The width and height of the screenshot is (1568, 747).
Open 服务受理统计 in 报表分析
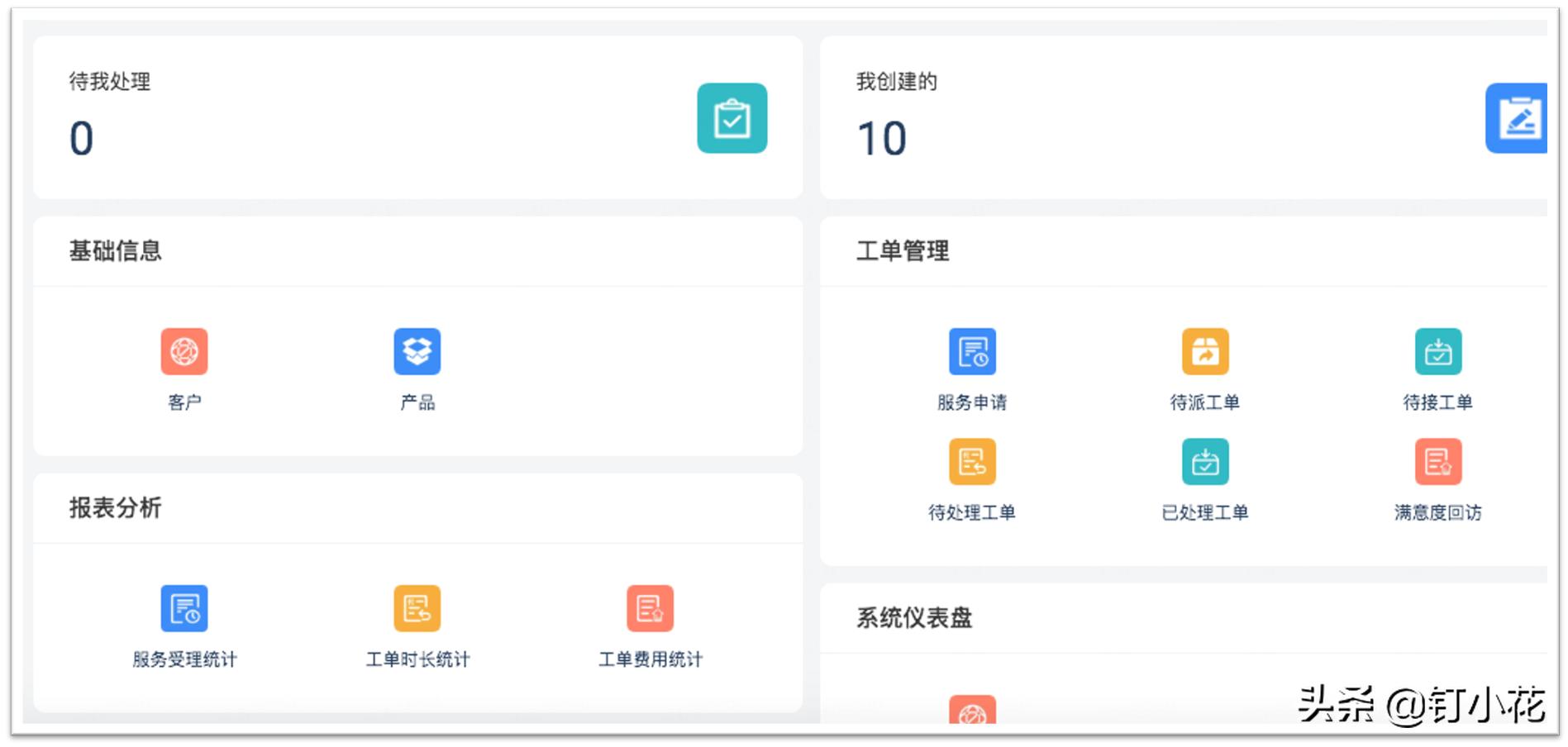(x=183, y=608)
